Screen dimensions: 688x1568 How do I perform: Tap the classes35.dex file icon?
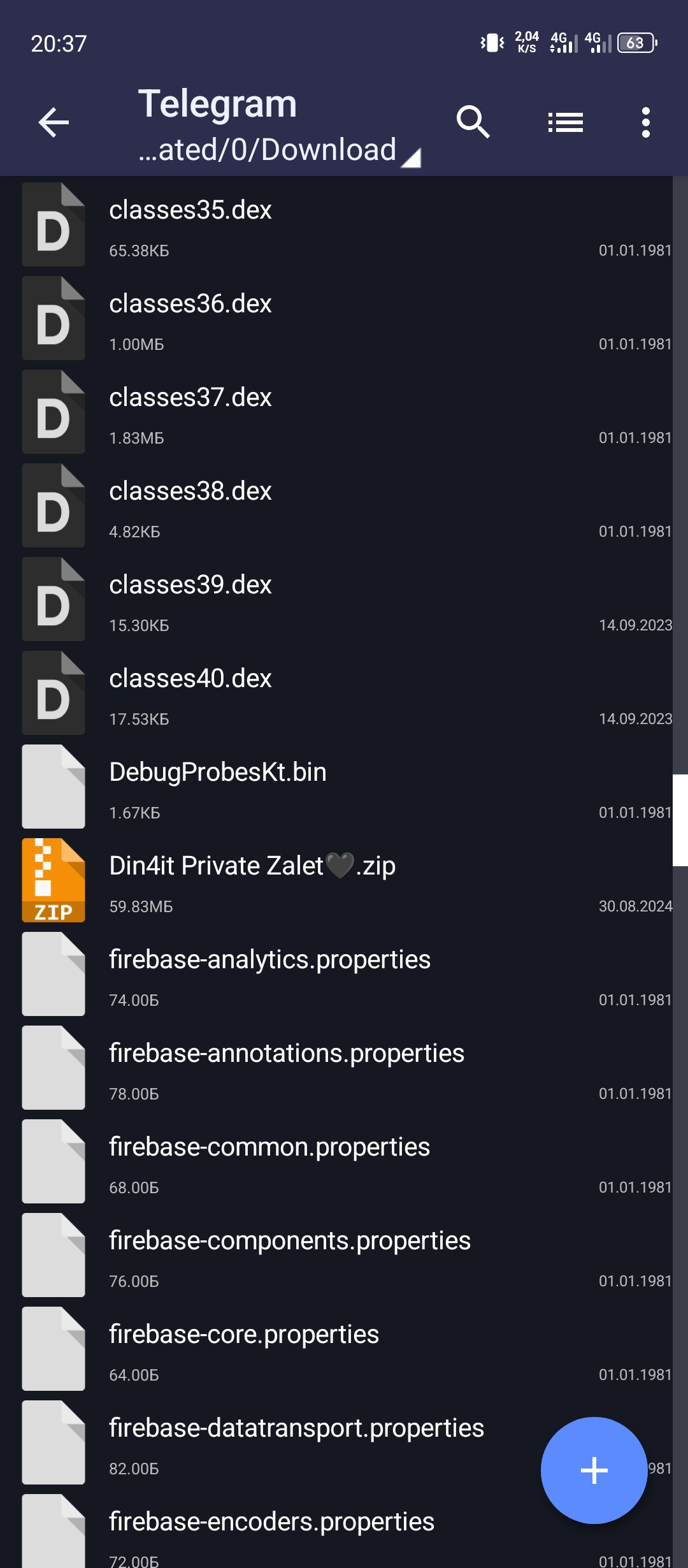54,224
